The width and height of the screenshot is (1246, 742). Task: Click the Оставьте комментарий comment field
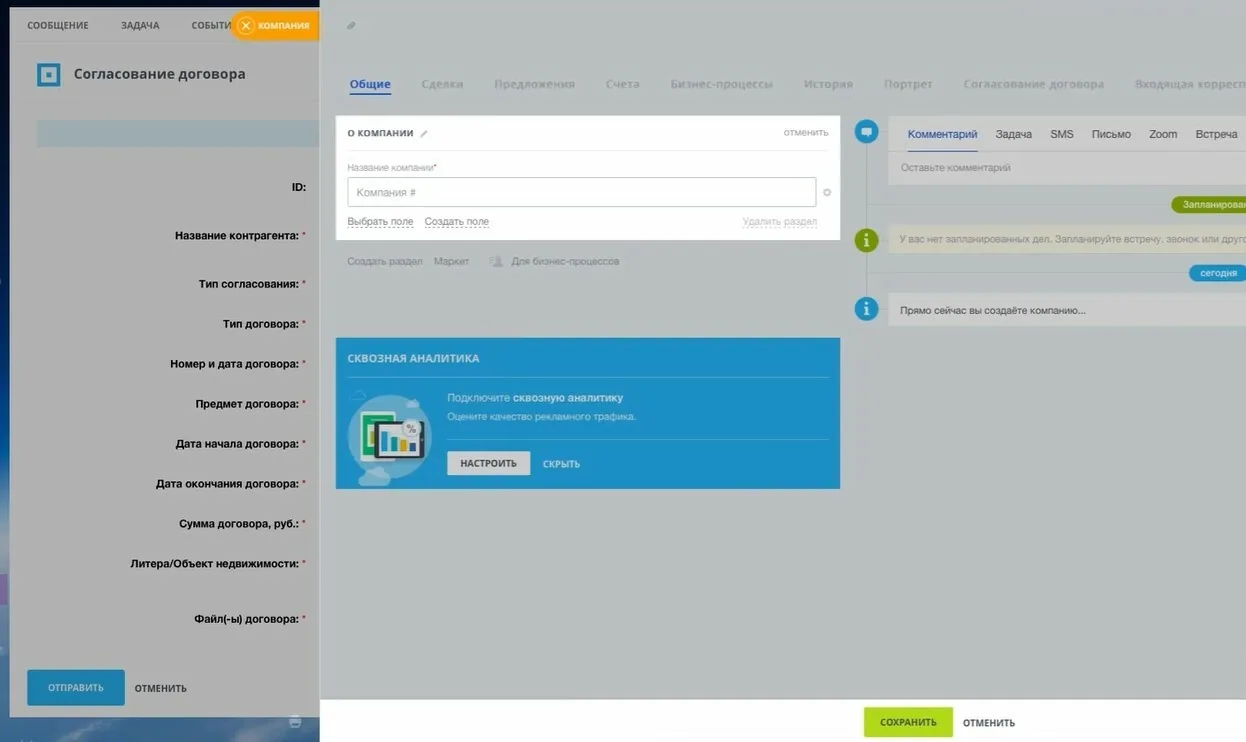pyautogui.click(x=1067, y=168)
